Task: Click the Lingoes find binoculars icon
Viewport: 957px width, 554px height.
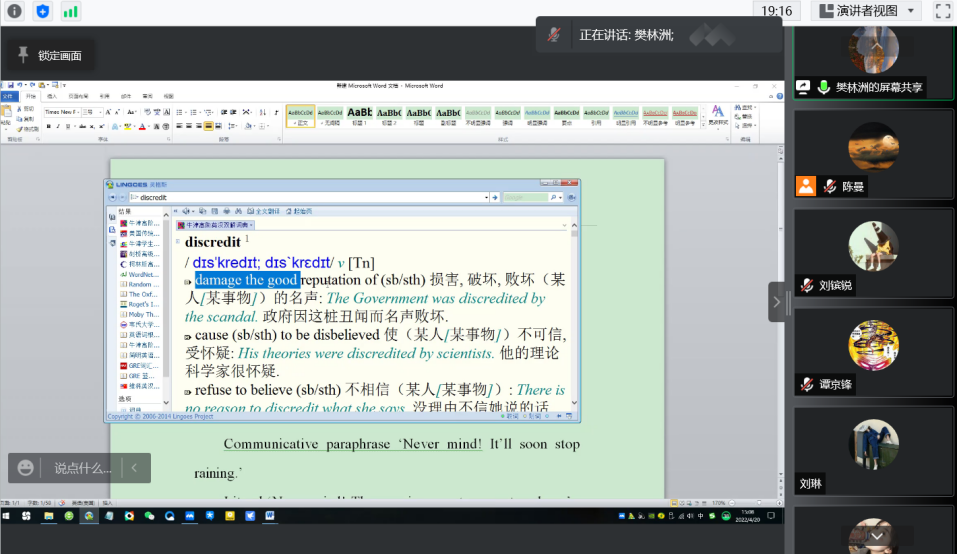Action: [239, 211]
